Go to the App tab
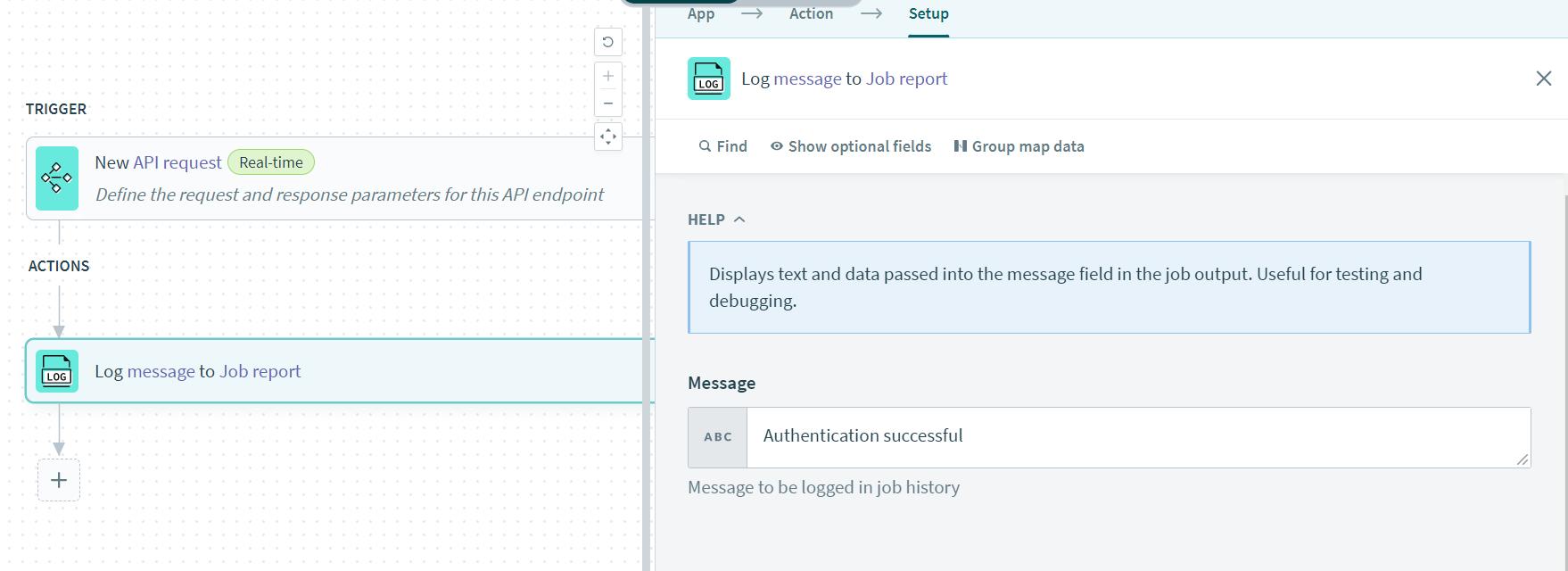This screenshot has height=571, width=1568. pos(701,14)
